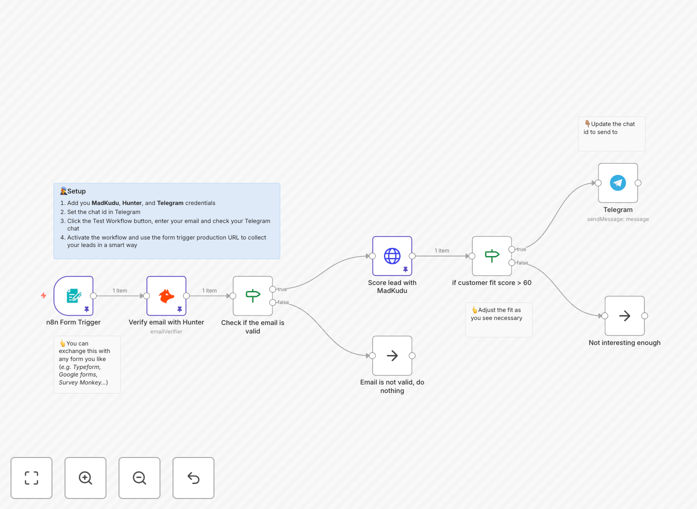The height and width of the screenshot is (509, 697).
Task: Select the Update the chat id note
Action: (x=612, y=134)
